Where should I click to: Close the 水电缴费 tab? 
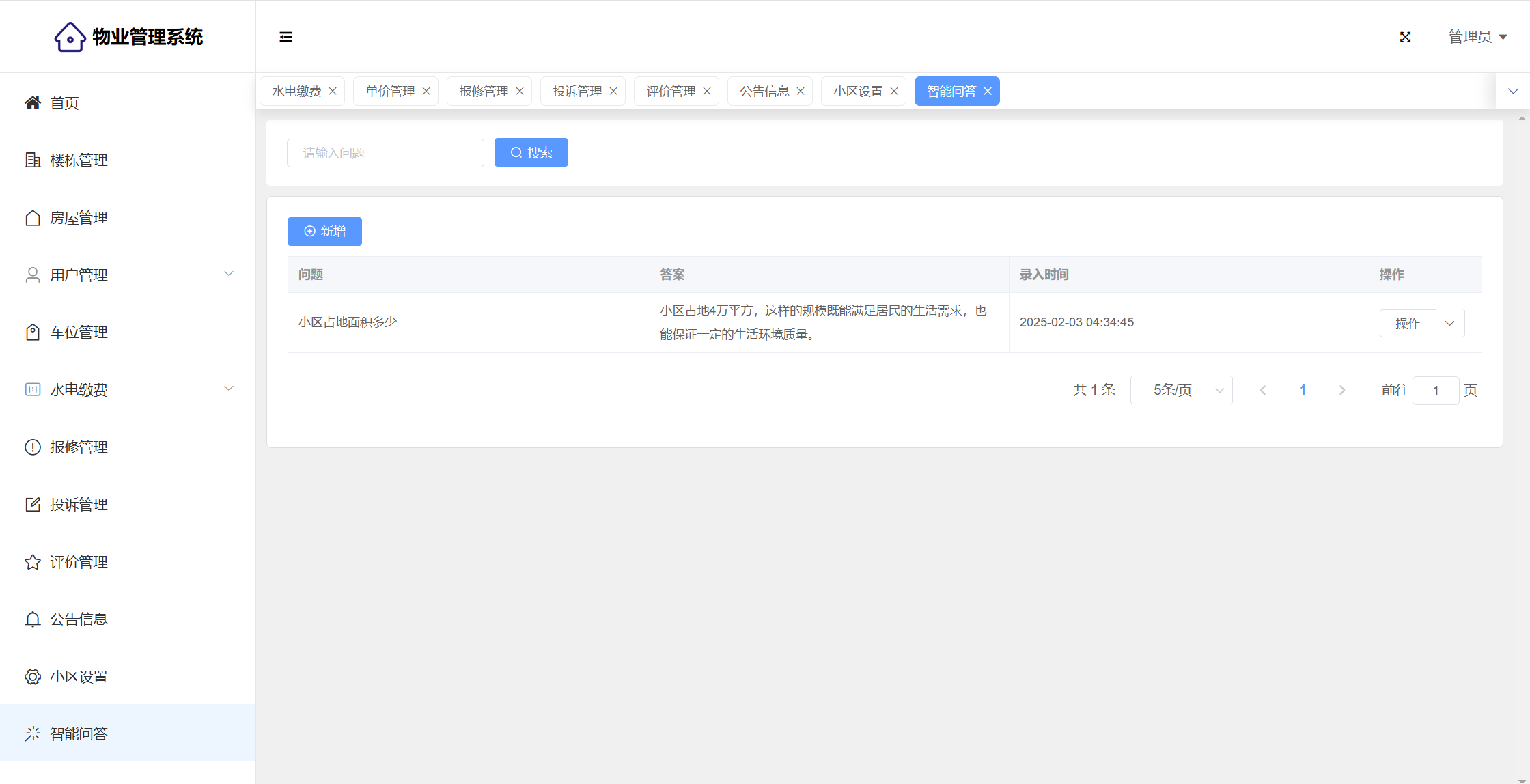coord(333,92)
